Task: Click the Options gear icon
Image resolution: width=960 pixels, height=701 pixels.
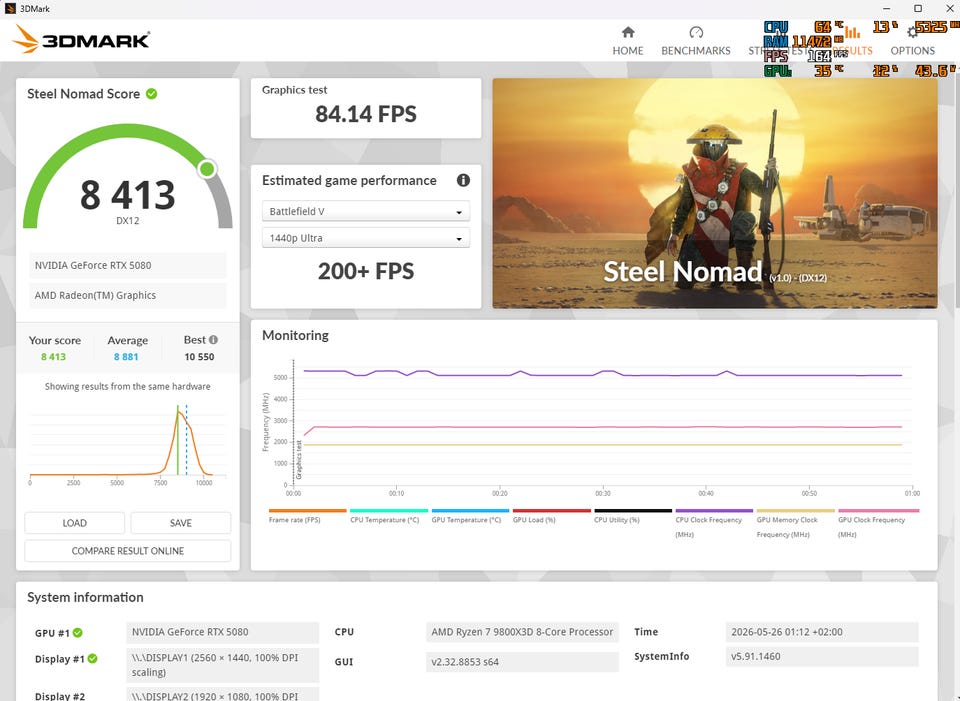Action: (x=912, y=32)
